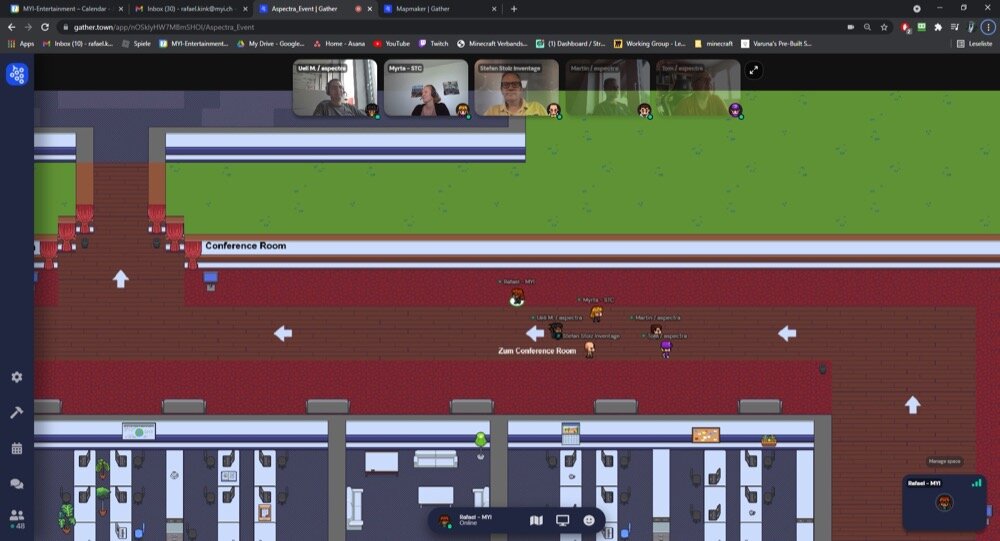Bookmark this page with the star icon
The width and height of the screenshot is (1000, 541).
[x=885, y=27]
